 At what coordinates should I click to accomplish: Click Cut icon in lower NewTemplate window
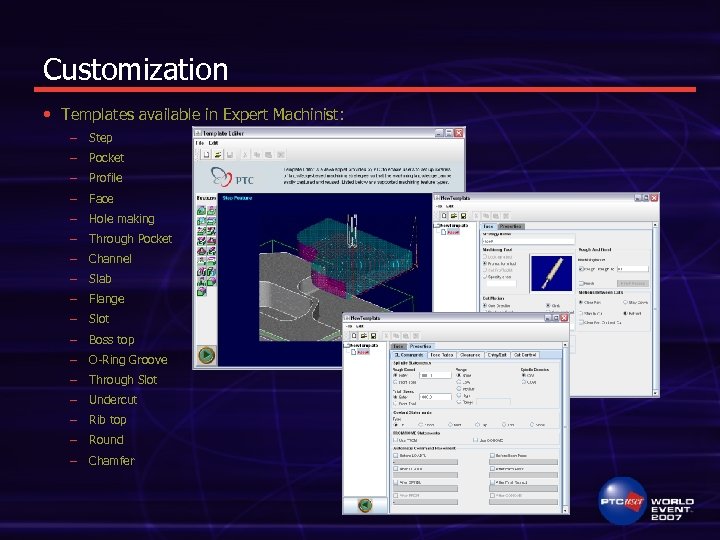click(x=386, y=336)
